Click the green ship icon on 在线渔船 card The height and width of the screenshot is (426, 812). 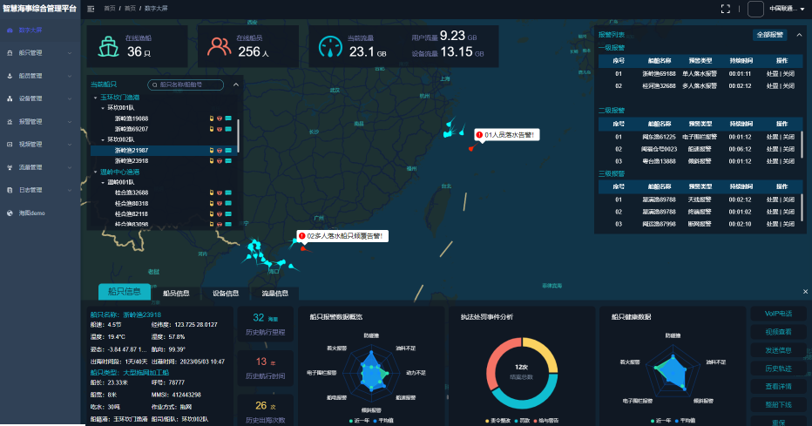pos(109,47)
